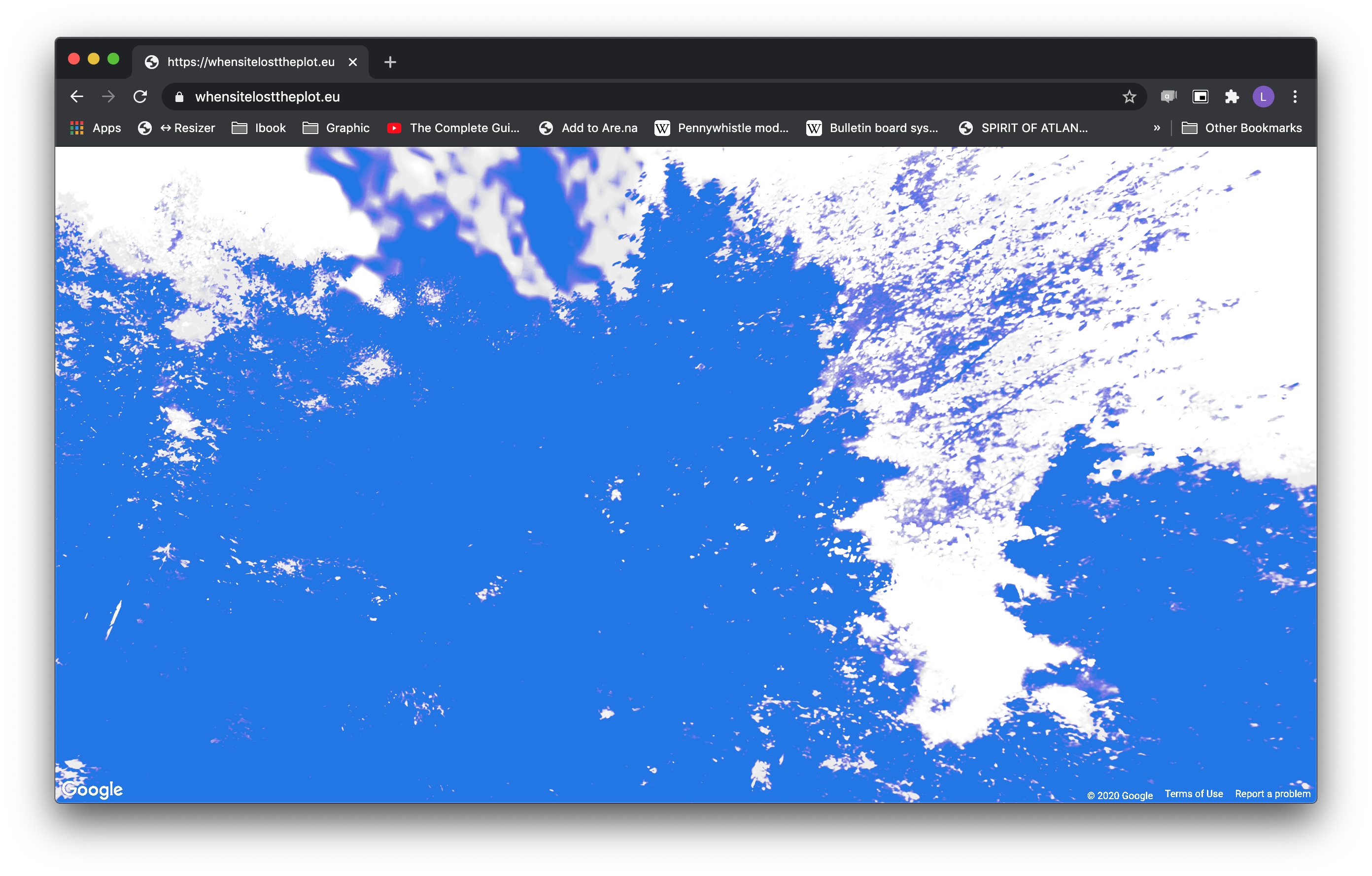Open the Ibook bookmarks folder
The height and width of the screenshot is (876, 1372).
pos(259,128)
